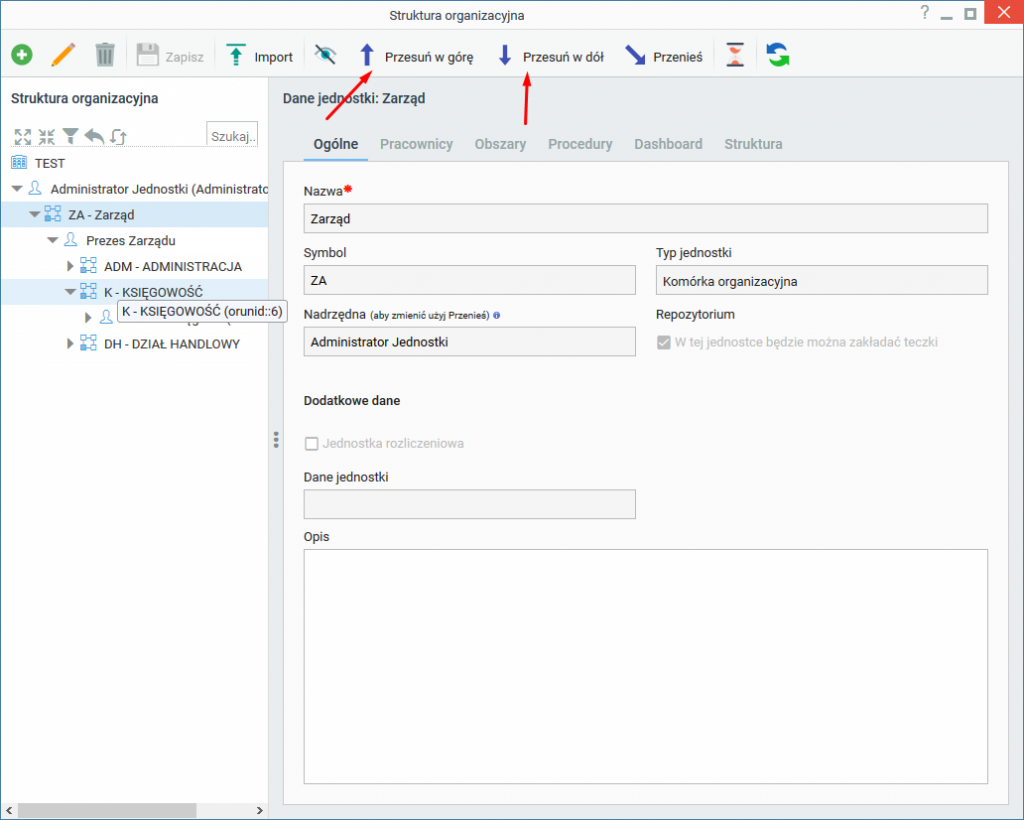Viewport: 1024px width, 820px height.
Task: Toggle the crossed-eye hidden units icon
Action: click(325, 54)
